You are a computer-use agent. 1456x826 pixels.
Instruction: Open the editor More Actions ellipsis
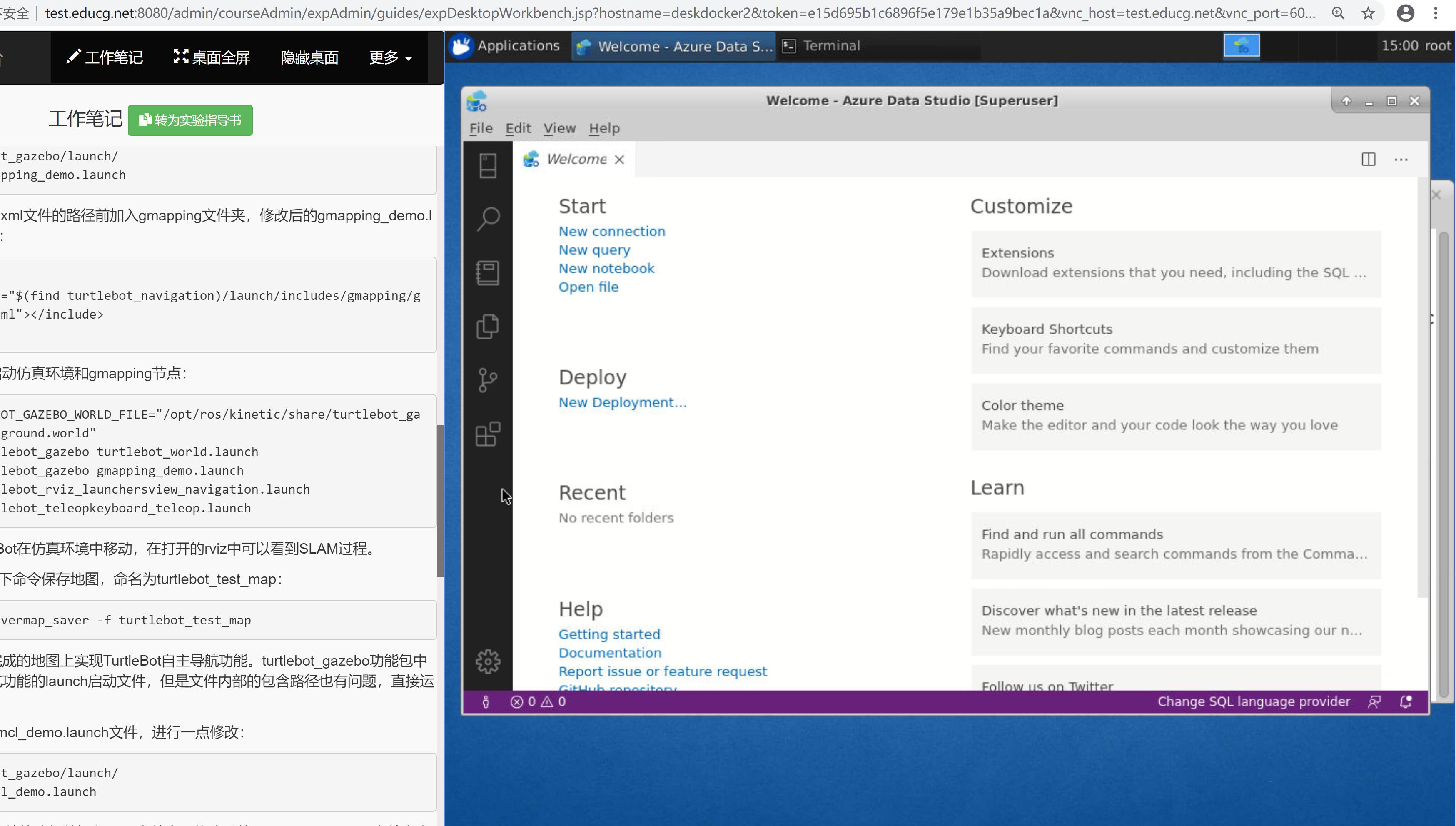click(1401, 160)
